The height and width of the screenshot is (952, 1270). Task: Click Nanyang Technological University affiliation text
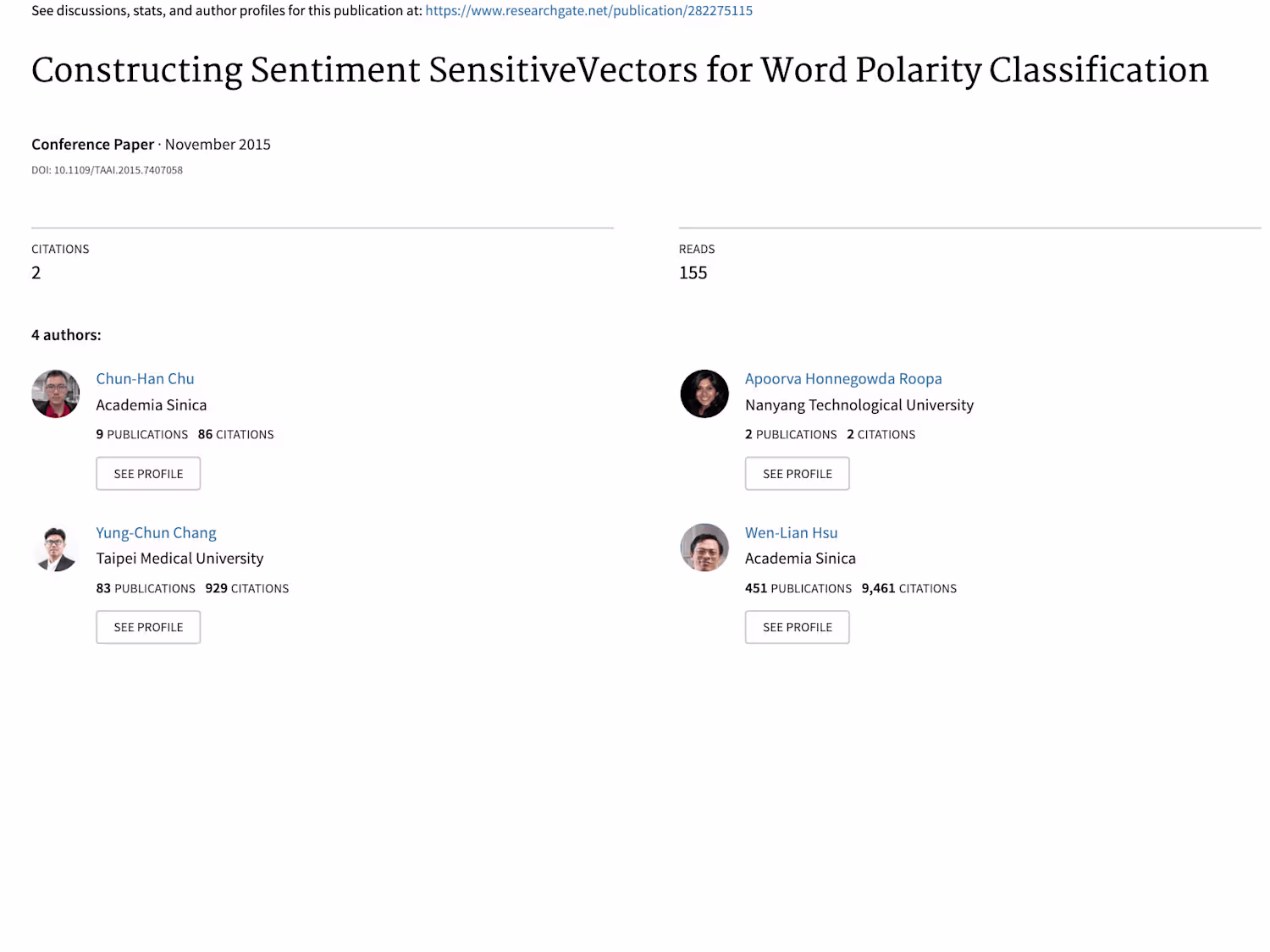(x=859, y=404)
